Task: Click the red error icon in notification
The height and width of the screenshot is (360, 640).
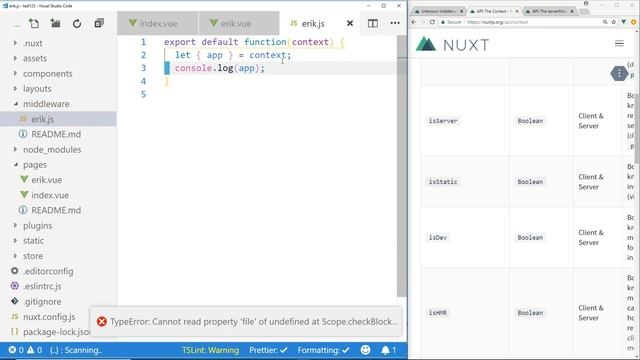Action: click(x=102, y=322)
